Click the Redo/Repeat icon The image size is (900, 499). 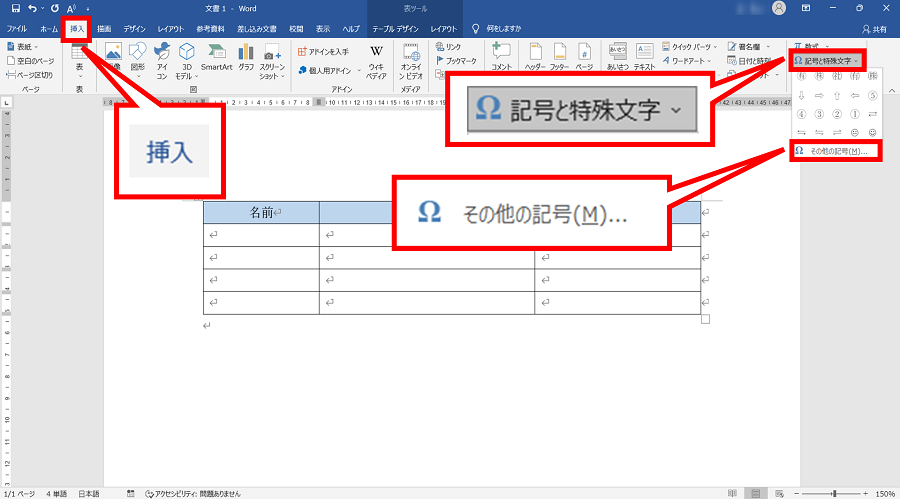click(55, 8)
